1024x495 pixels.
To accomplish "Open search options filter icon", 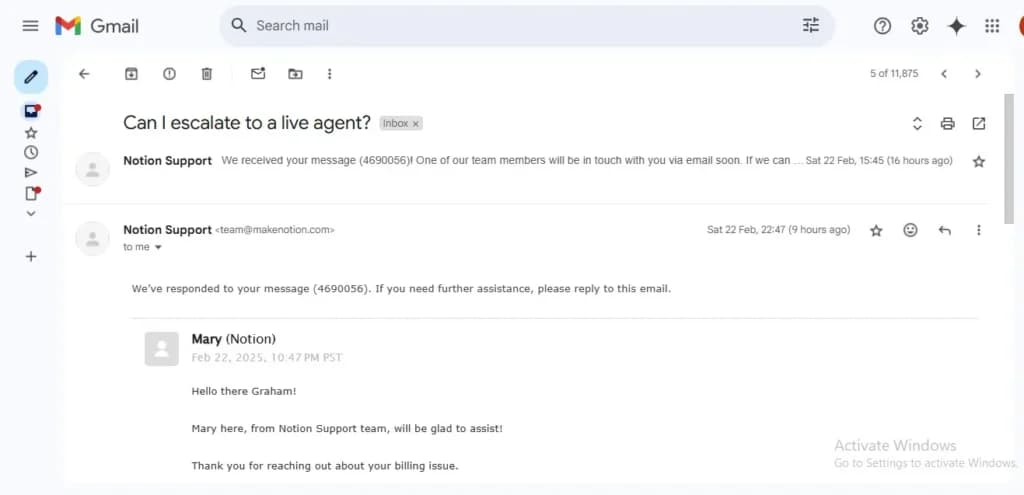I will pyautogui.click(x=810, y=25).
